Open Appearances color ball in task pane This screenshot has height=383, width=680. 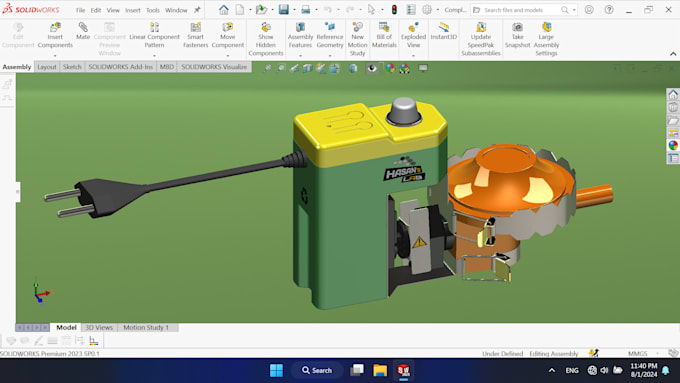pyautogui.click(x=673, y=145)
